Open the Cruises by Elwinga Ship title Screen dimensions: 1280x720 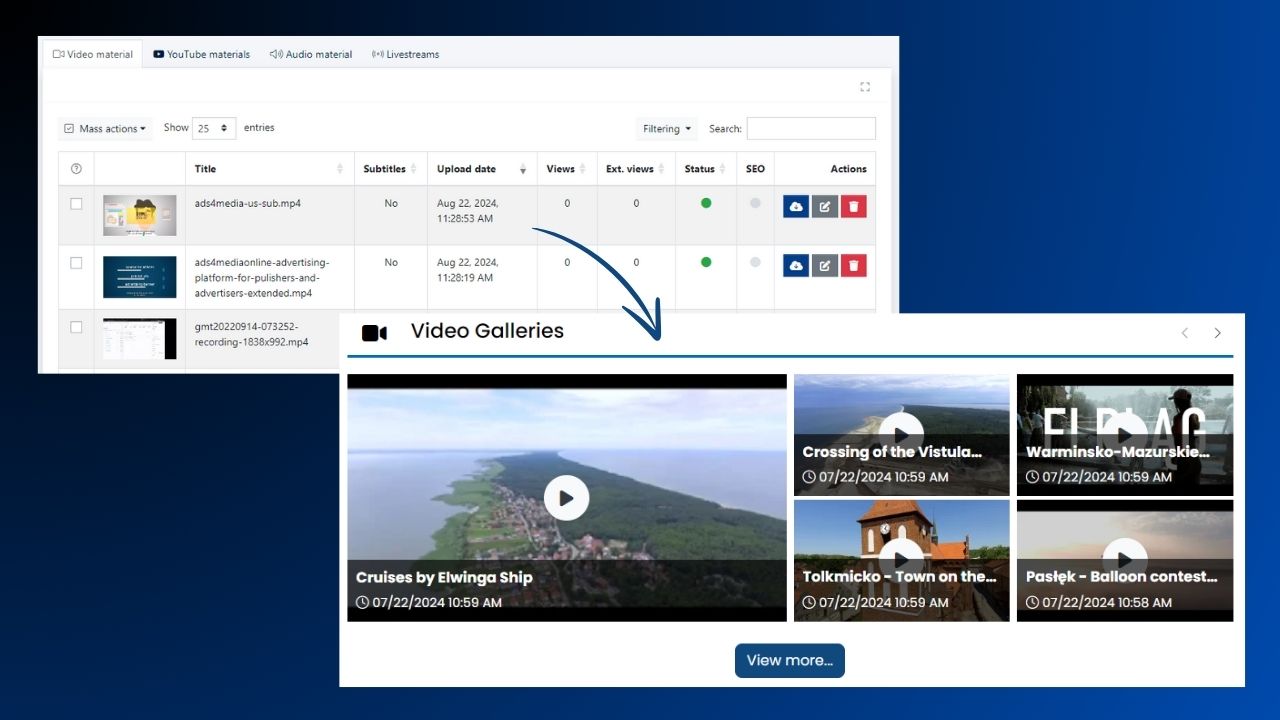pos(444,577)
